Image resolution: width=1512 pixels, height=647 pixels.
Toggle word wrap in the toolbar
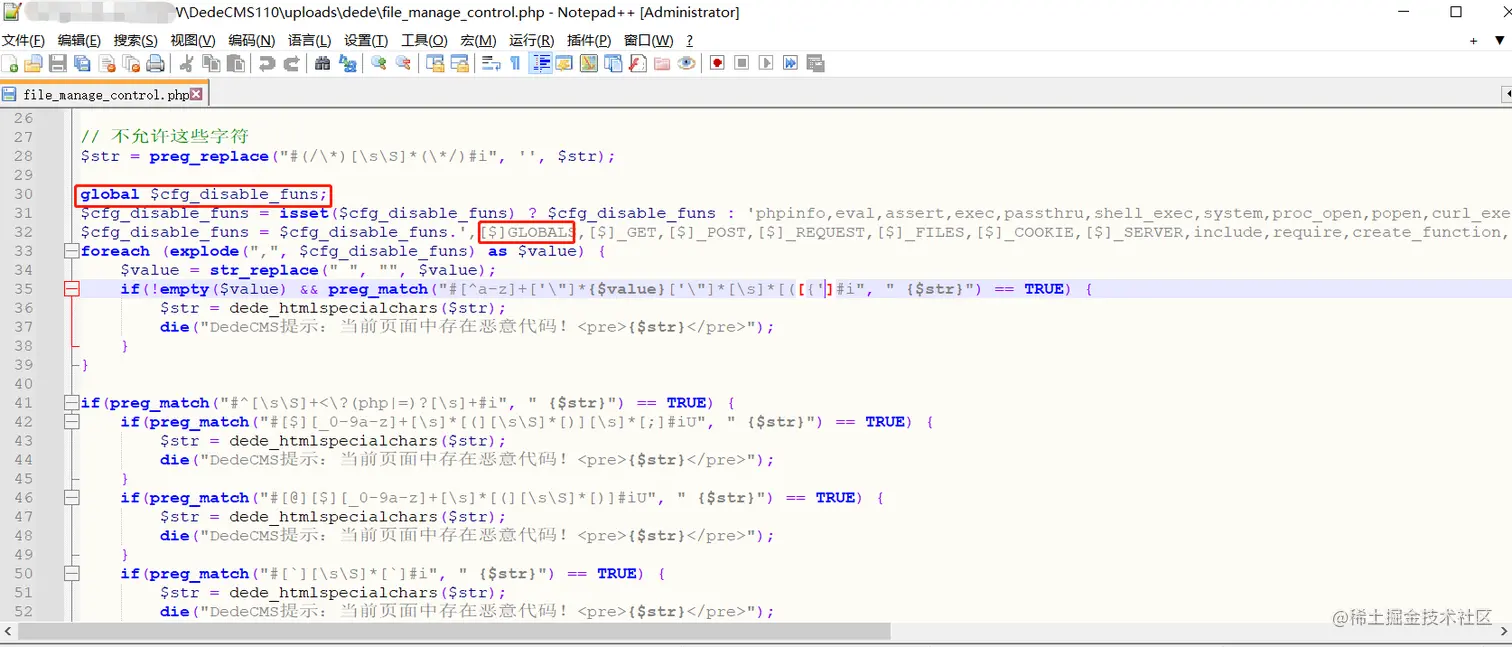[491, 63]
